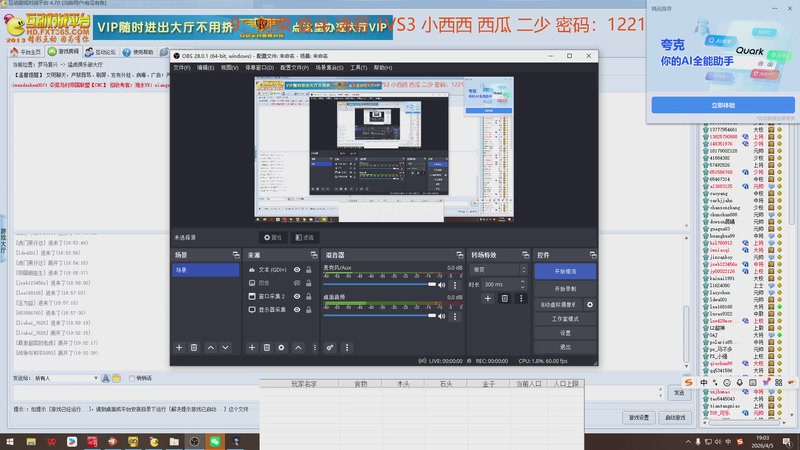The height and width of the screenshot is (450, 800).
Task: Open desktop audio channel options dots
Action: click(x=455, y=316)
